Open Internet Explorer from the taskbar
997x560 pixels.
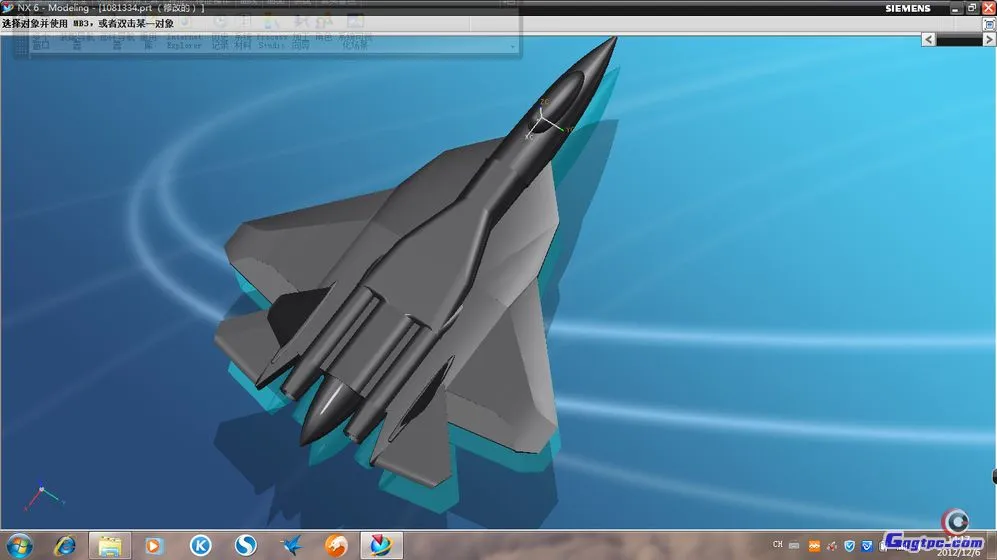pos(66,545)
